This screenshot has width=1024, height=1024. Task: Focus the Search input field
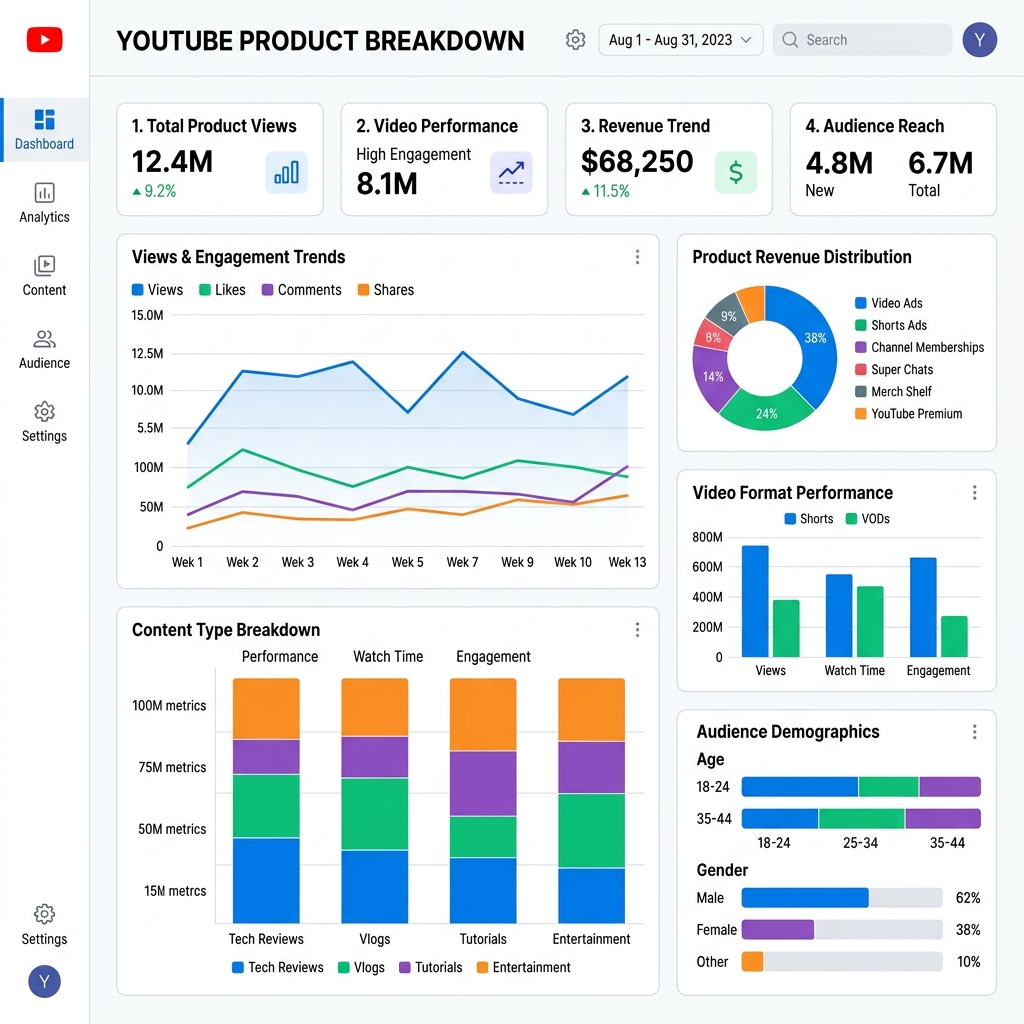pos(862,40)
